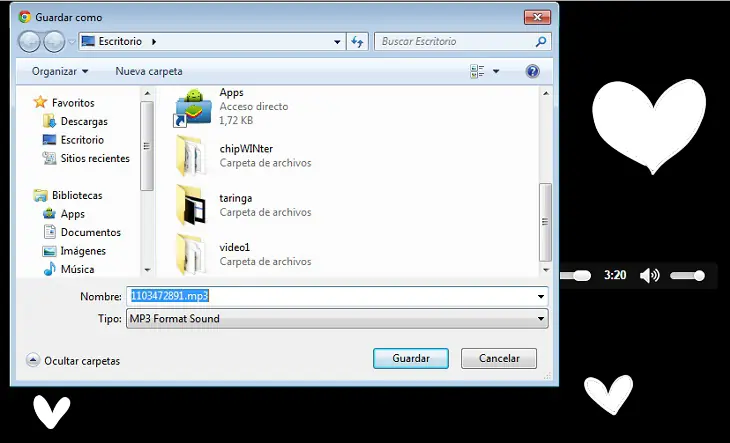Open the Nombre field dropdown arrow
Screen dimensions: 730x443
(x=541, y=296)
